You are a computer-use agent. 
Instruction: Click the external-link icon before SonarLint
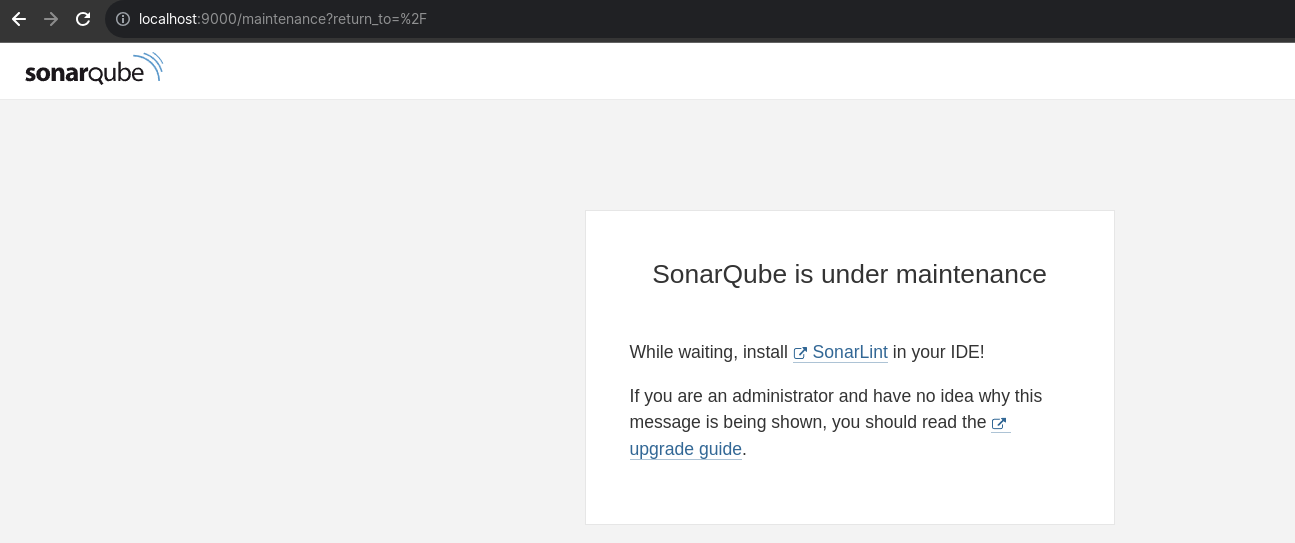point(800,353)
